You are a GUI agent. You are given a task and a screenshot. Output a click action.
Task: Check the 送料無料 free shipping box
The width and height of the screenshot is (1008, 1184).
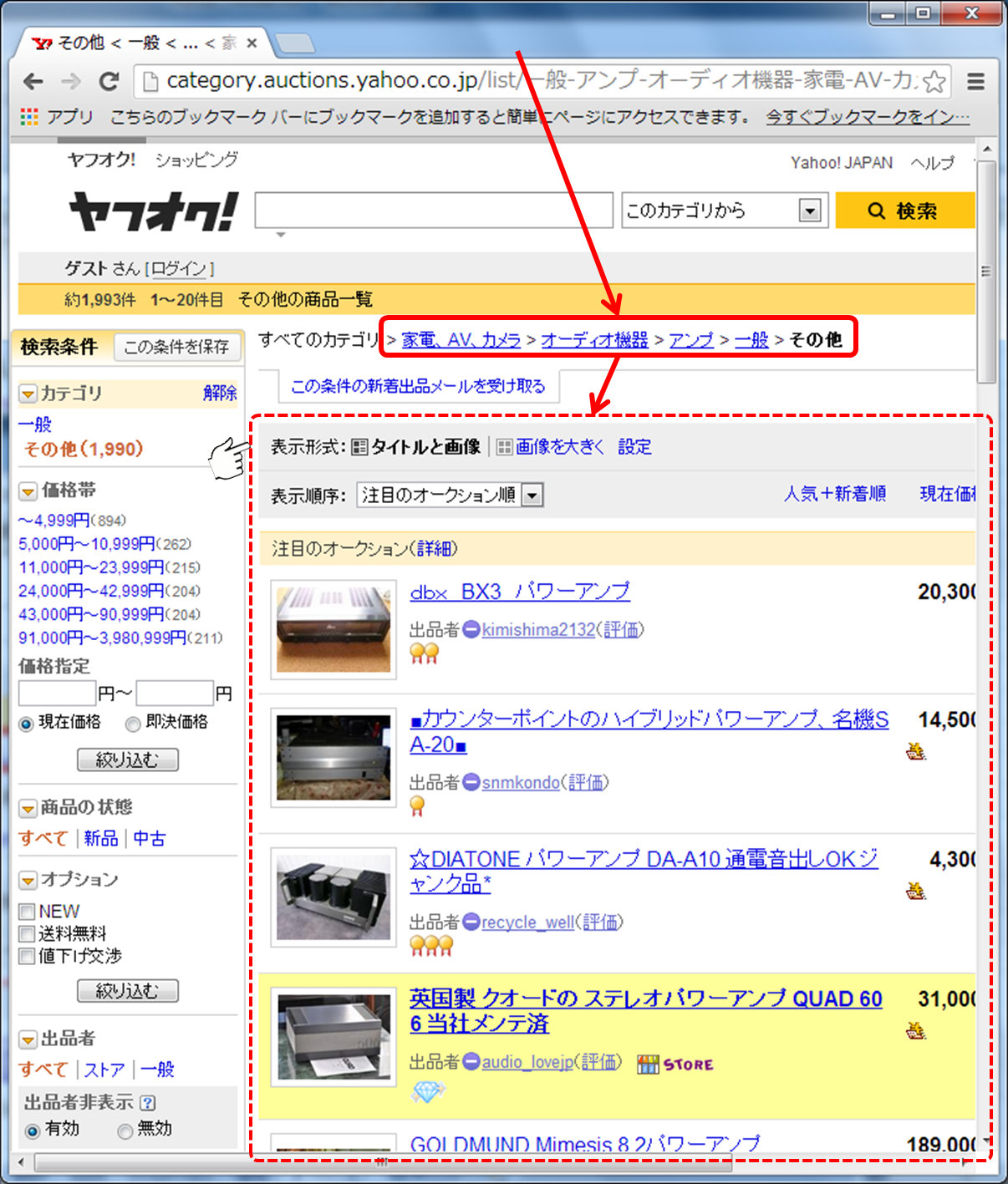coord(28,933)
